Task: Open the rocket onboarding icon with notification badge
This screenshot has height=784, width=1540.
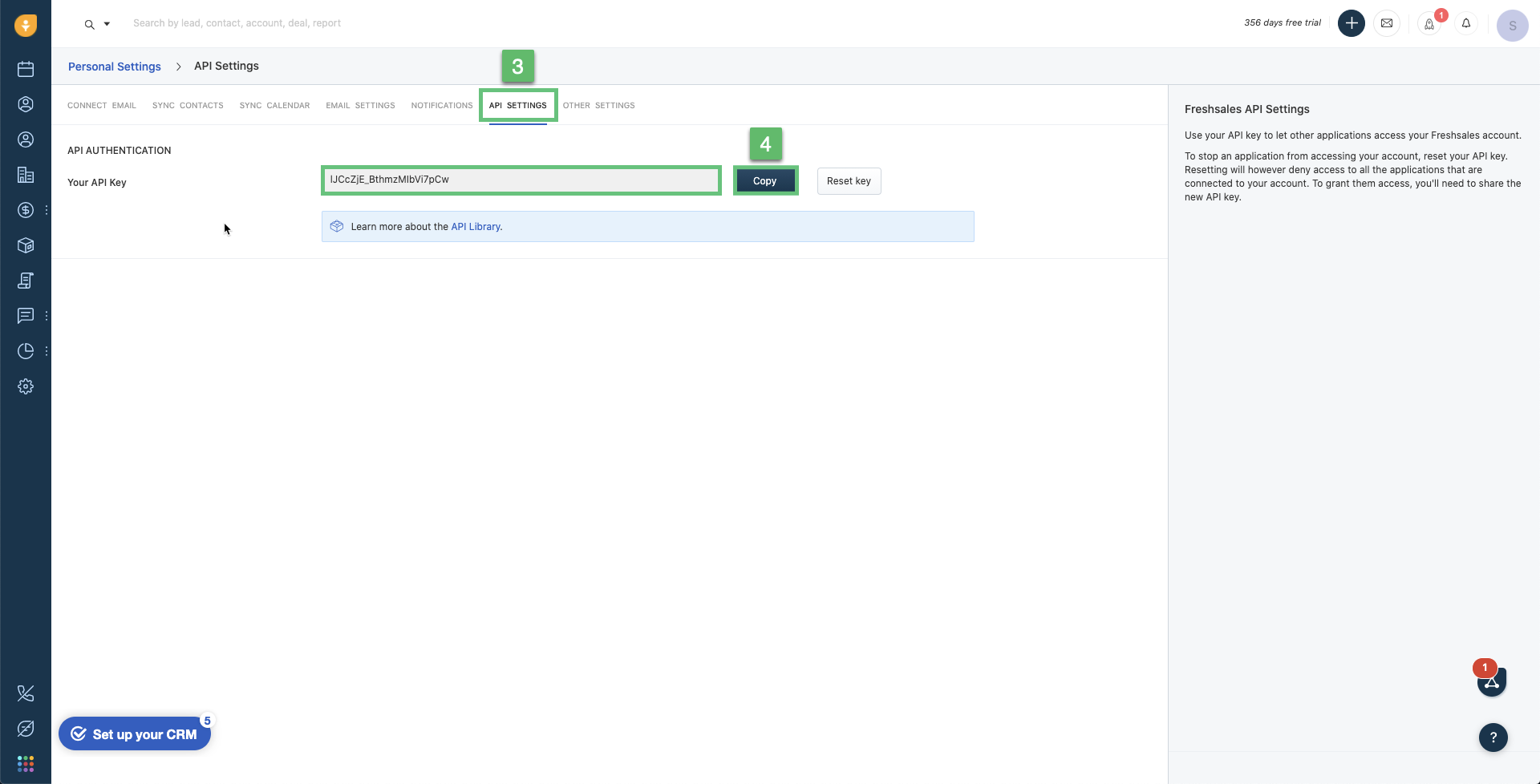Action: pos(1430,25)
